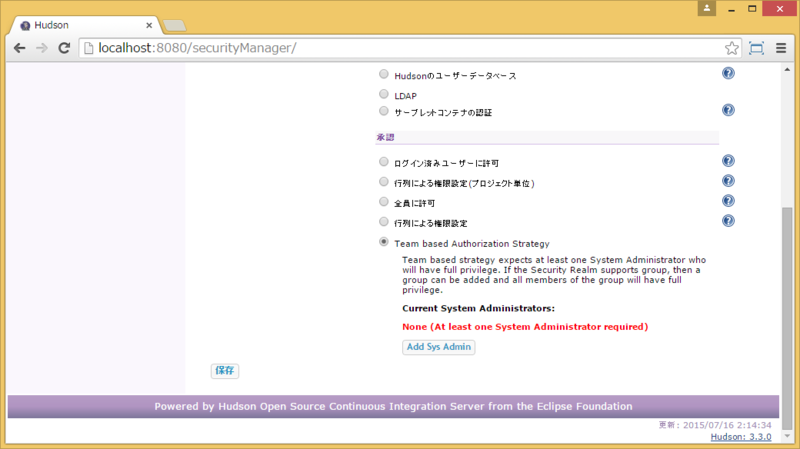
Task: Open the Chrome user profile button
Action: [707, 8]
